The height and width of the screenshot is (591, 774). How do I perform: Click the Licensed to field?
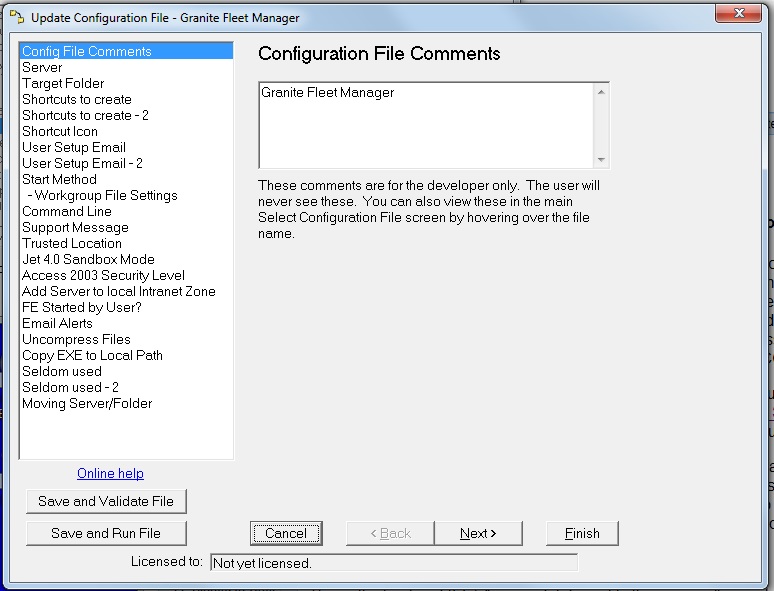click(394, 563)
